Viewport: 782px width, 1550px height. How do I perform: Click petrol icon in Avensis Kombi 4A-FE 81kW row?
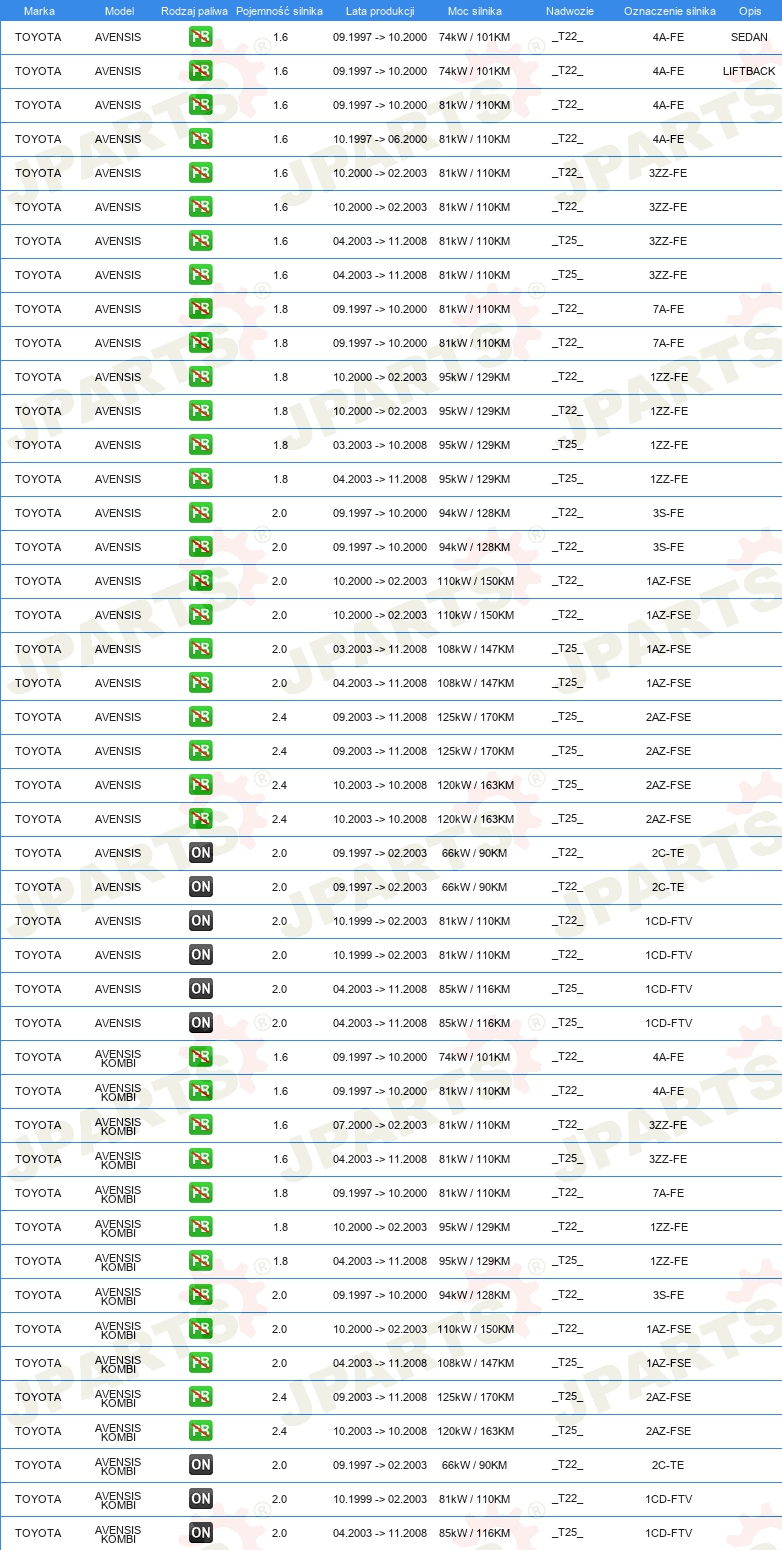click(x=200, y=1091)
